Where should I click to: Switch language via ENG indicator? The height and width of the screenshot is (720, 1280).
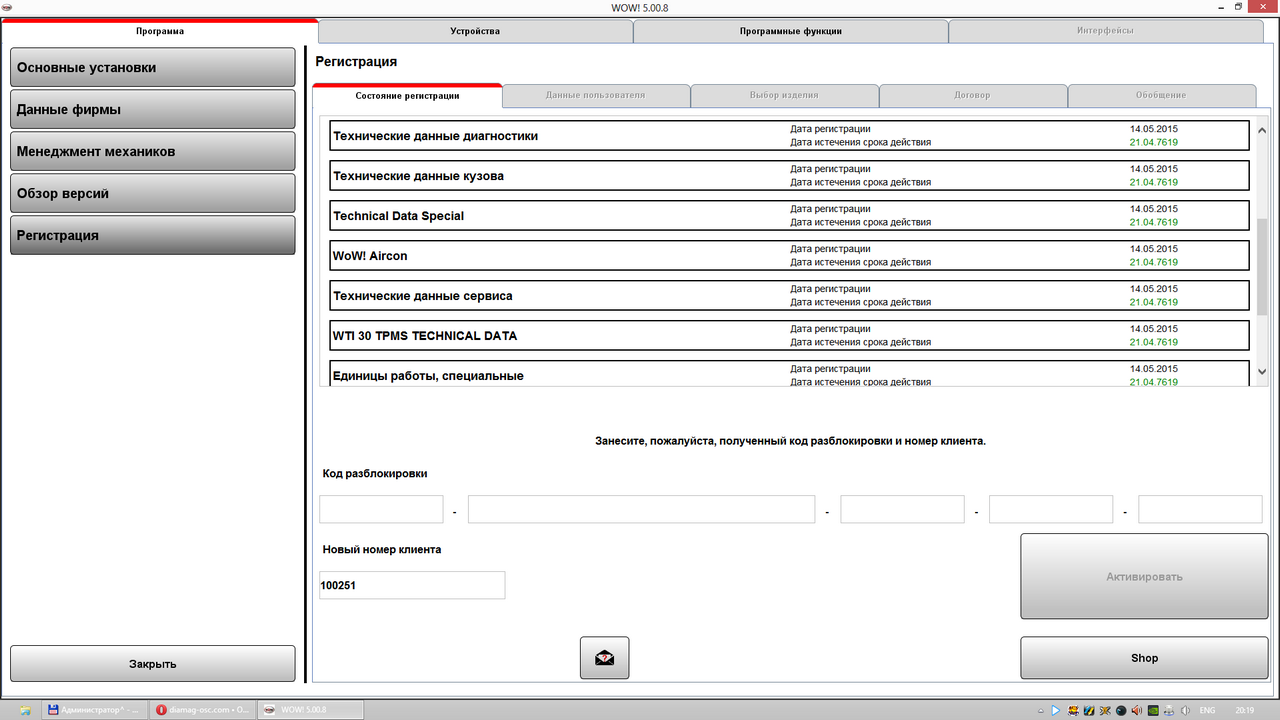point(1207,710)
